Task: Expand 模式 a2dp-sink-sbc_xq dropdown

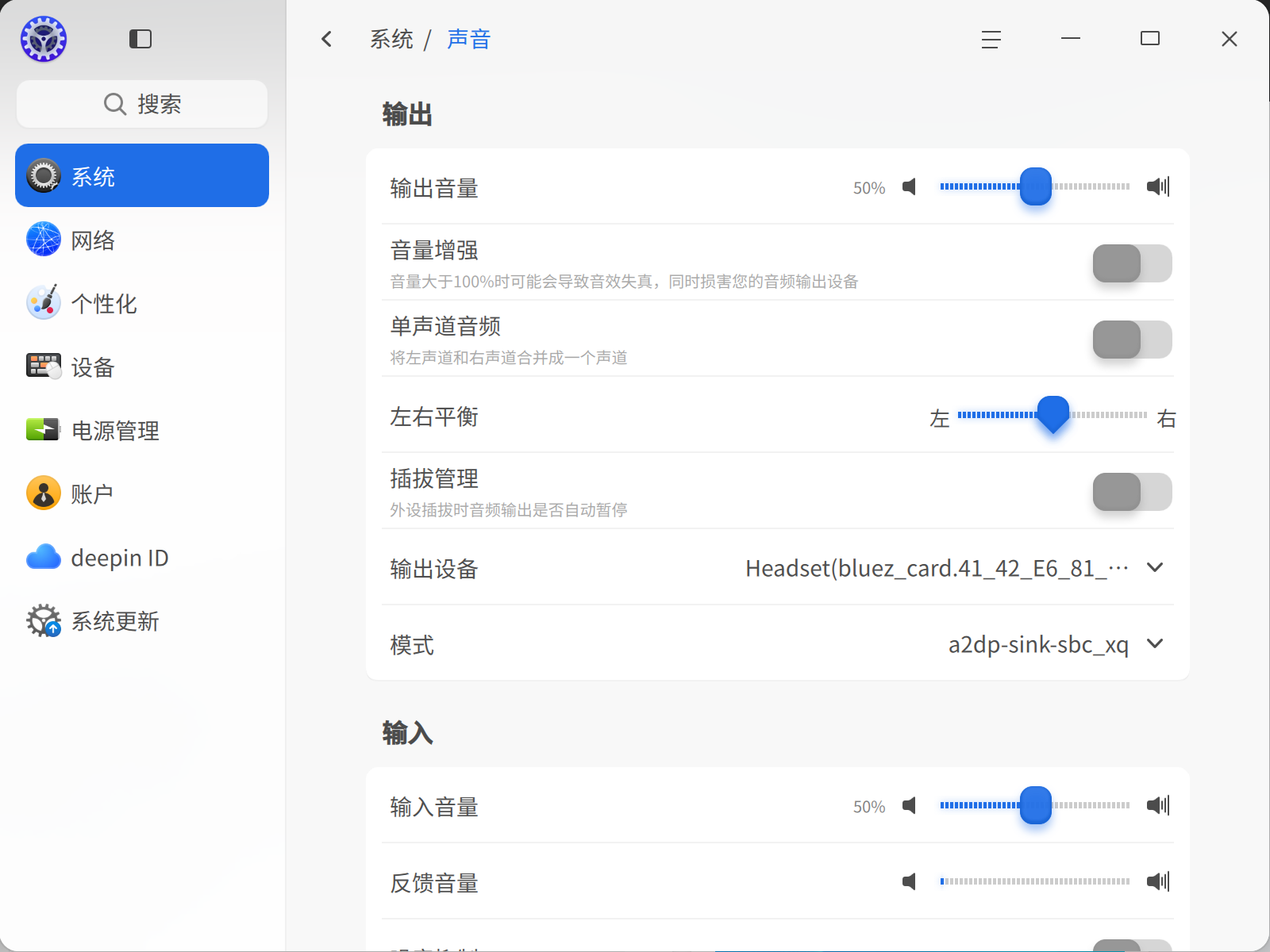Action: point(1056,644)
